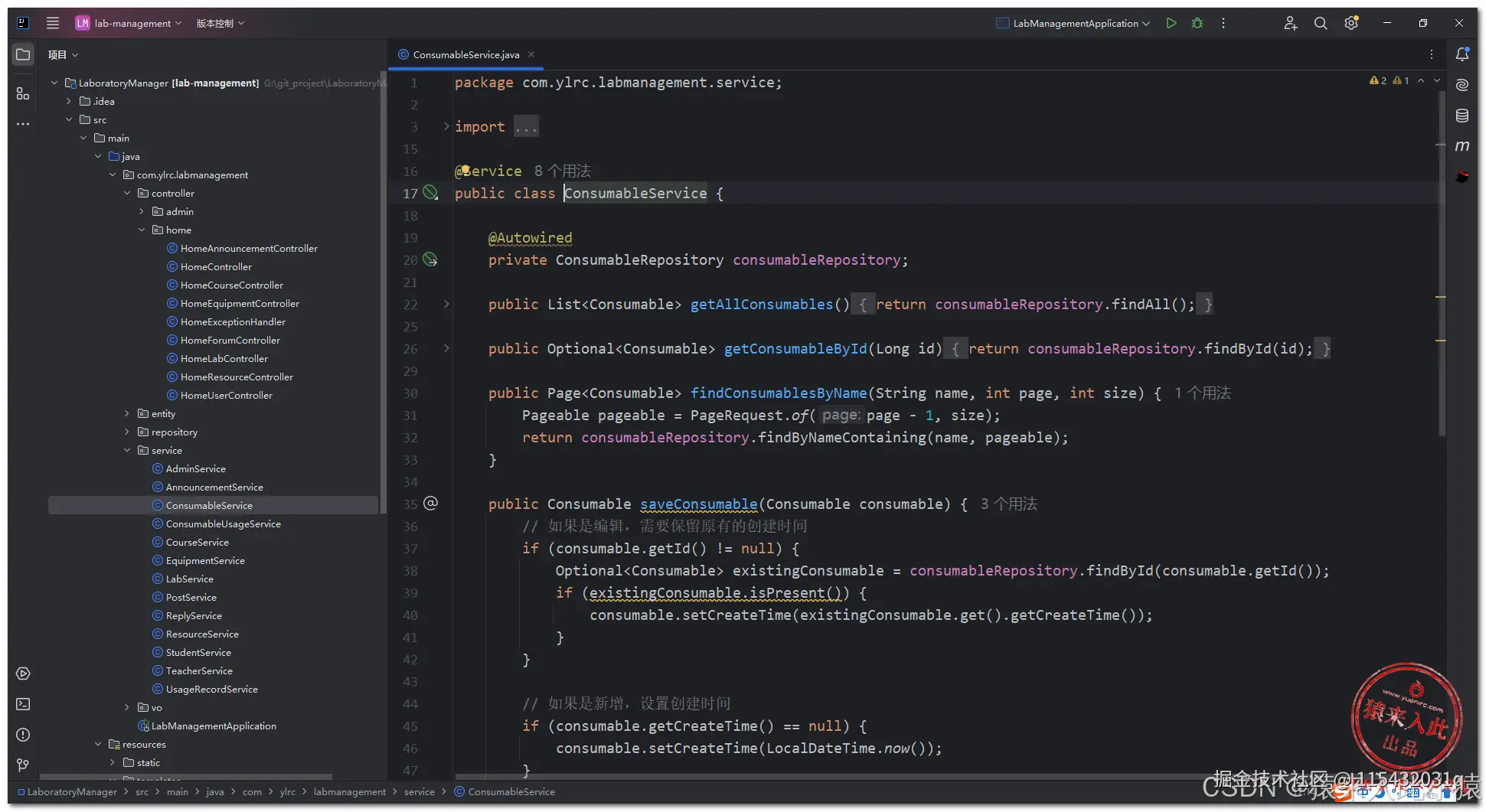The height and width of the screenshot is (812, 1486).
Task: Show more tool windows ellipsis
Action: [x=23, y=123]
